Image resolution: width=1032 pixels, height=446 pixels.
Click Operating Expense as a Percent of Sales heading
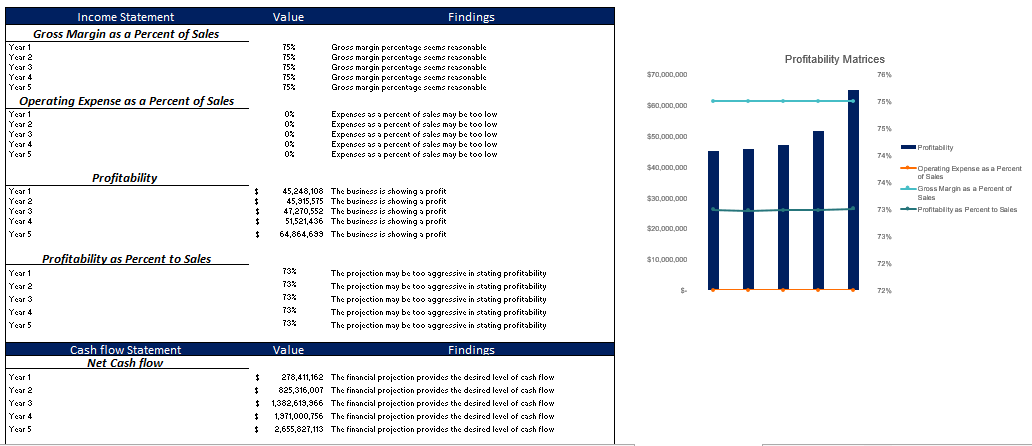pos(126,101)
